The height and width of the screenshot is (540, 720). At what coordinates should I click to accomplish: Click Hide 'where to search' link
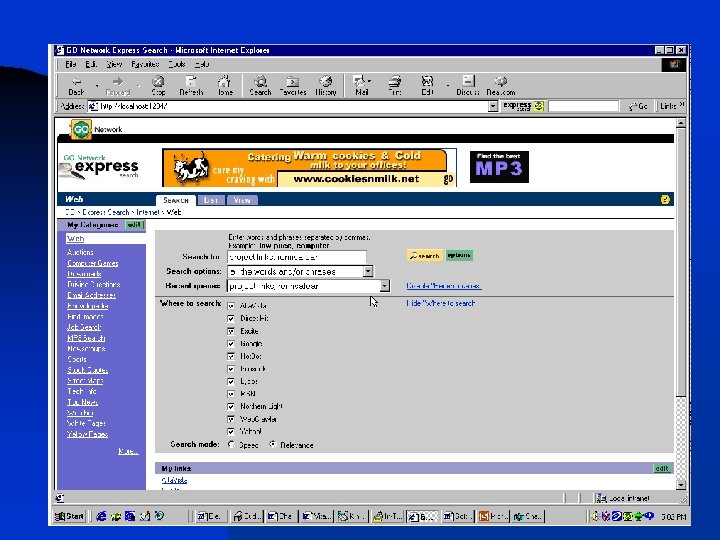[441, 303]
